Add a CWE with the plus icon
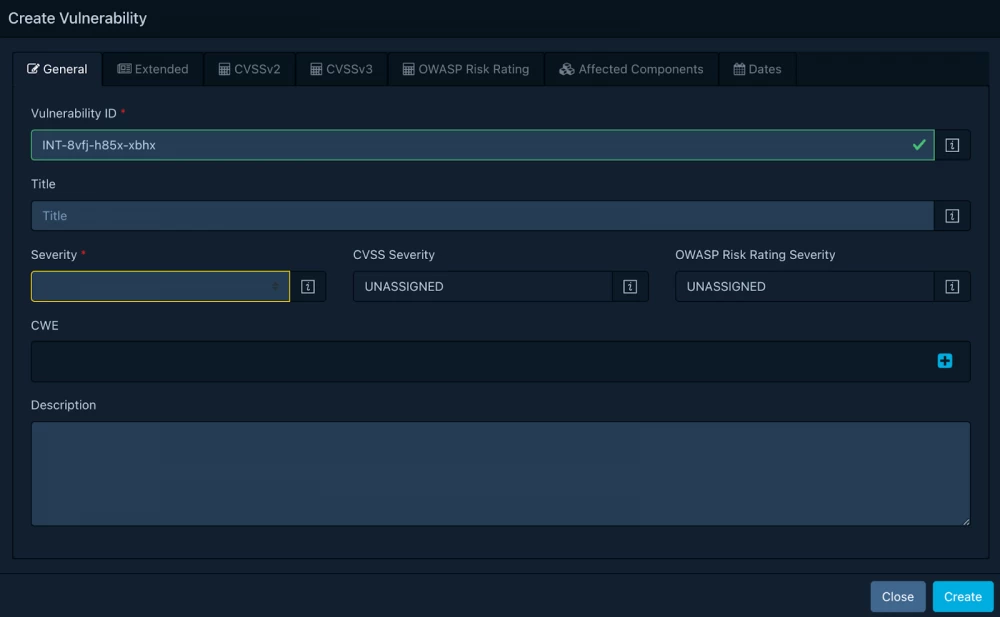Image resolution: width=1000 pixels, height=617 pixels. point(944,361)
